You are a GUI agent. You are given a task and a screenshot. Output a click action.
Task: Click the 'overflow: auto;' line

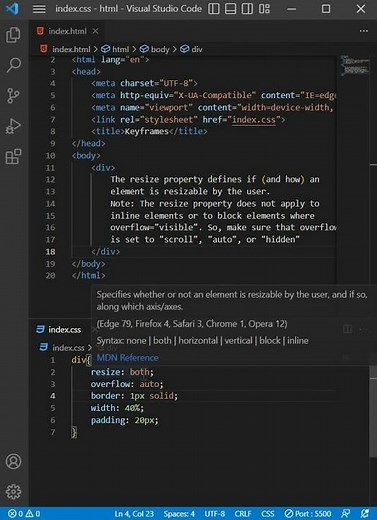click(127, 384)
